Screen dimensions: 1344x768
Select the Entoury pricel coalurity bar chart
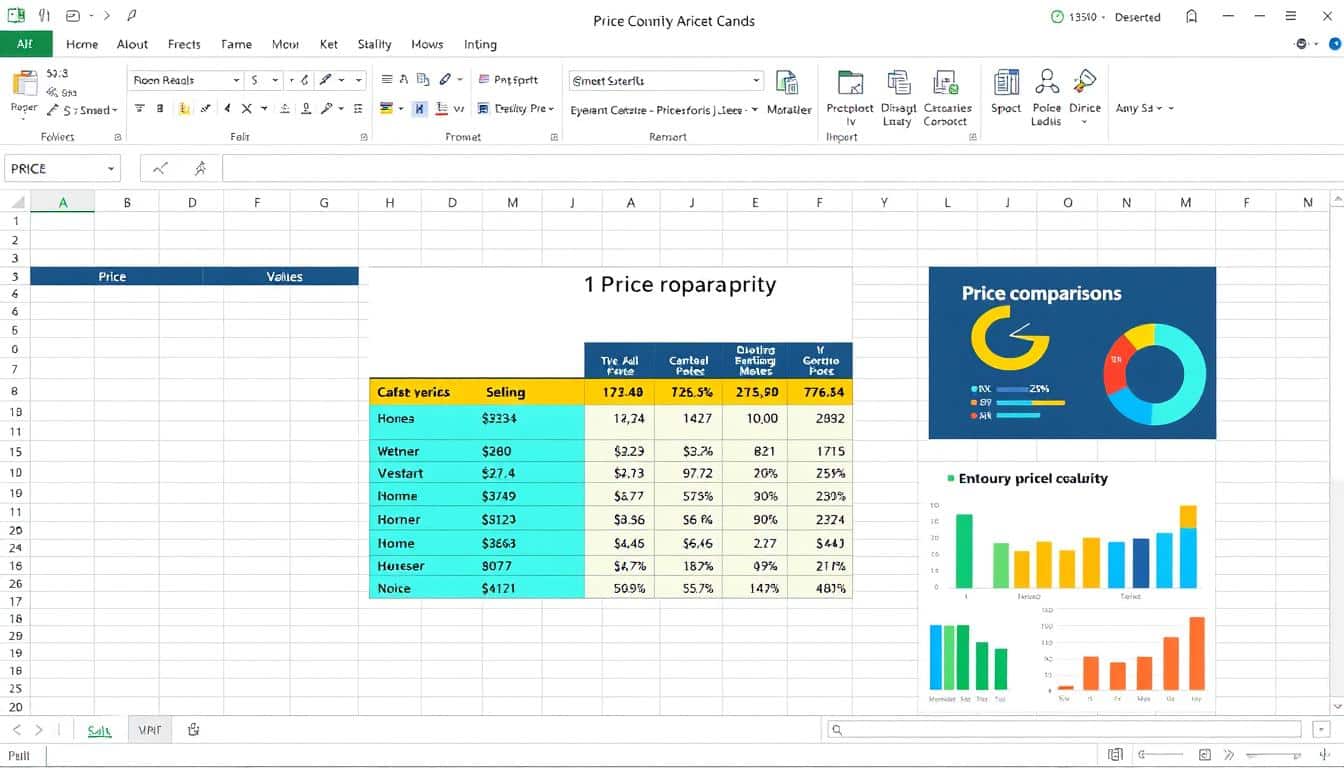click(1066, 533)
